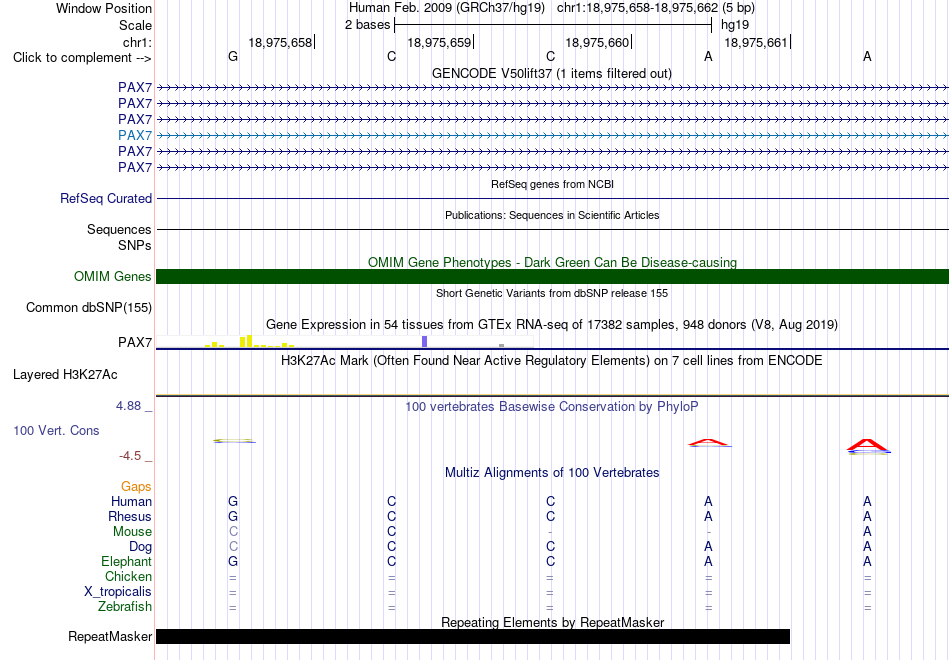Screen dimensions: 950x660
Task: Select the Human alignment row label
Action: coord(131,501)
